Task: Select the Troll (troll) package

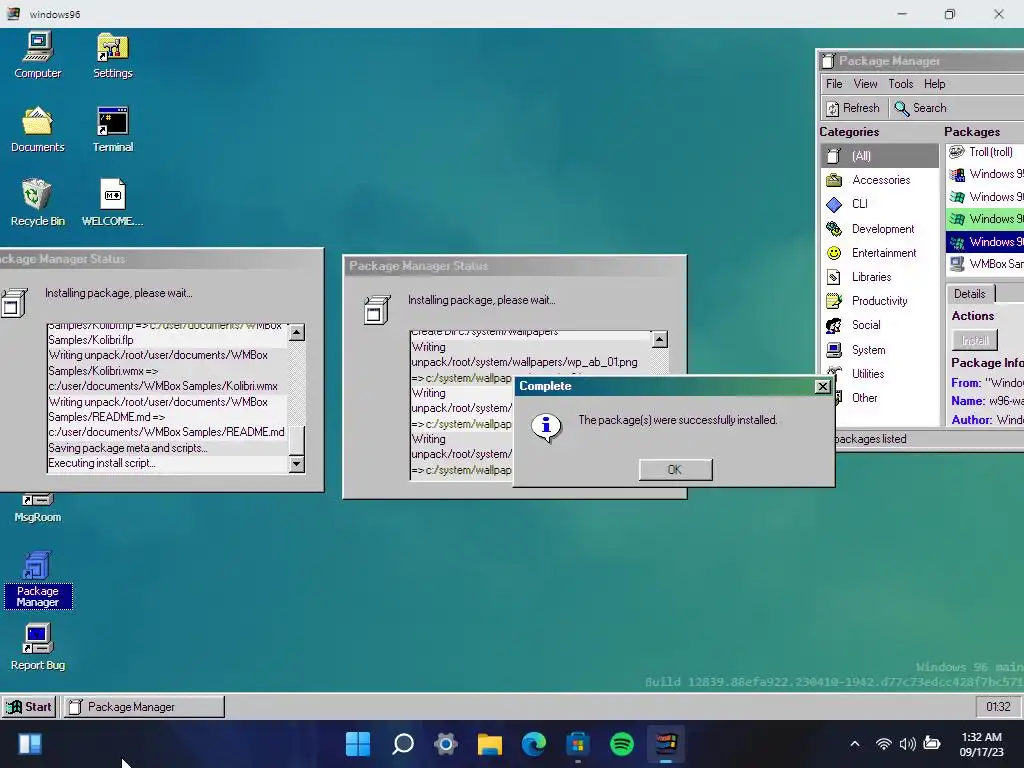Action: 985,152
